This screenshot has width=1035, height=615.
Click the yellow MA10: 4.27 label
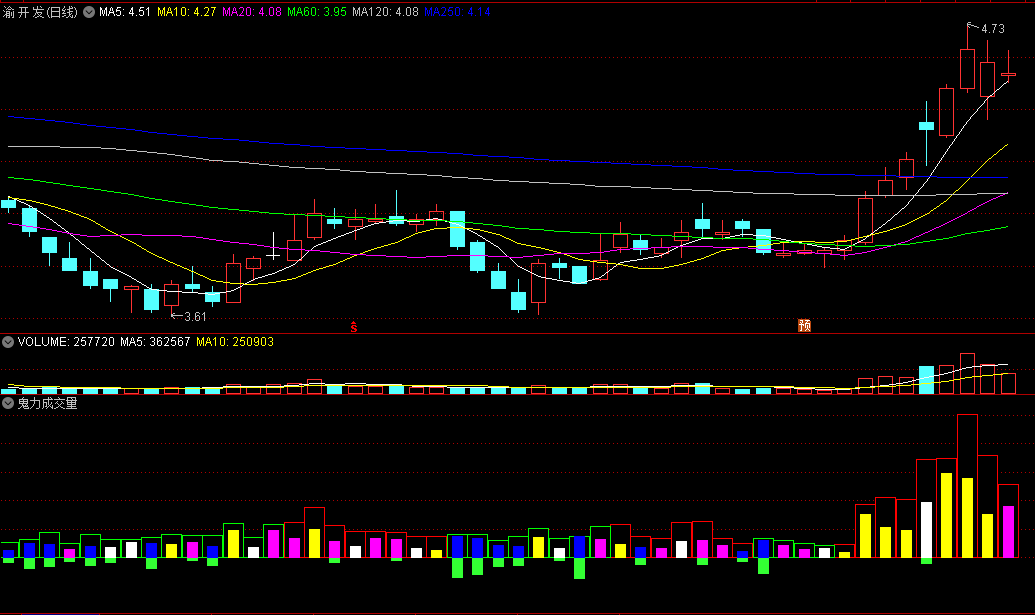[x=187, y=12]
